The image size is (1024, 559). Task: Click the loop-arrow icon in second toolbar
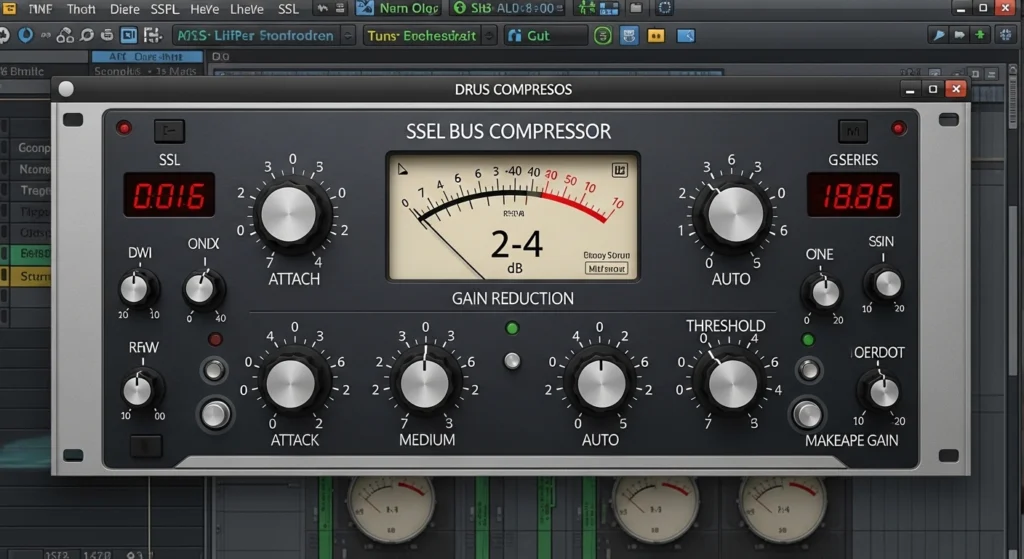point(87,35)
